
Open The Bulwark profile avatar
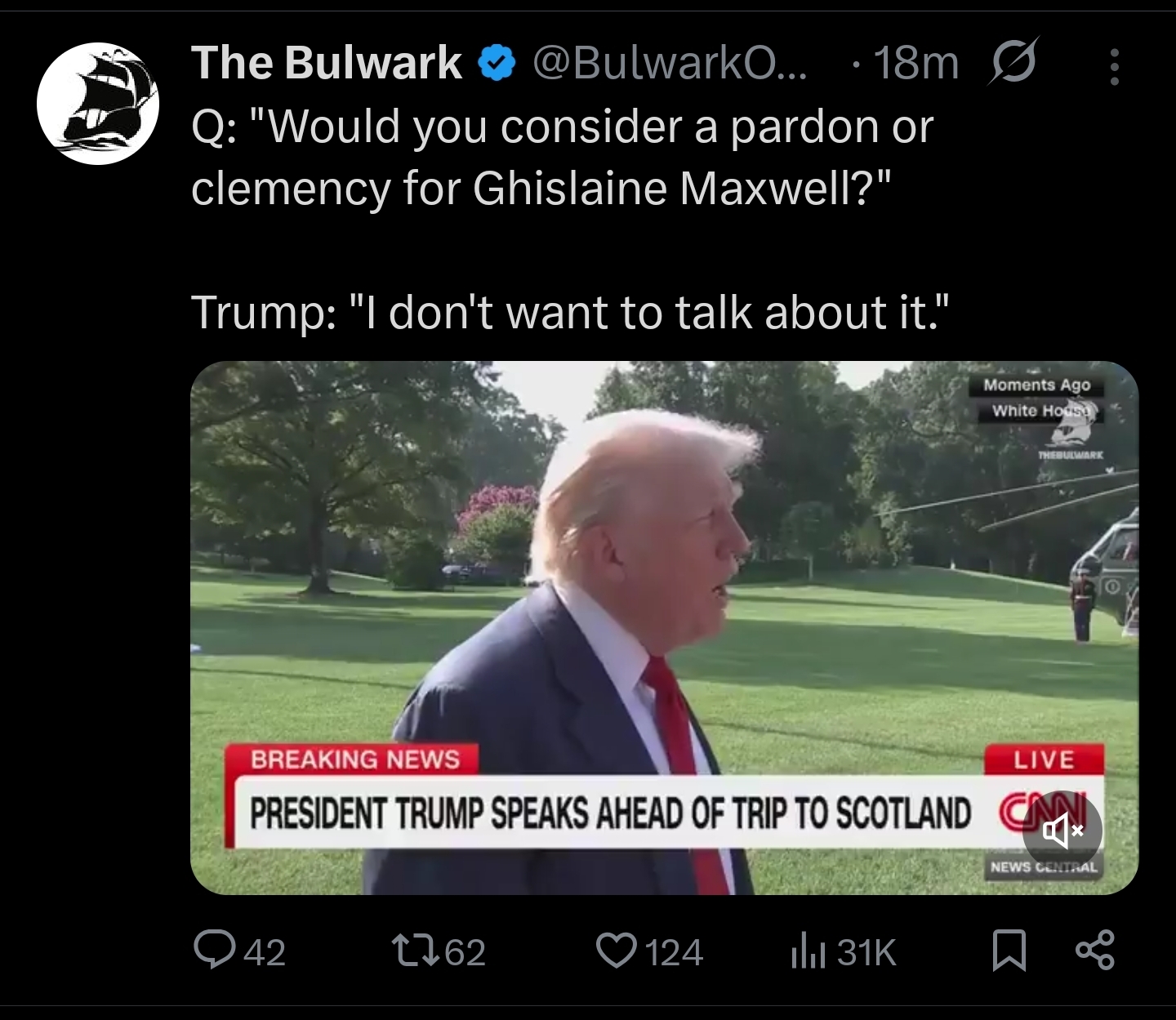tap(98, 104)
